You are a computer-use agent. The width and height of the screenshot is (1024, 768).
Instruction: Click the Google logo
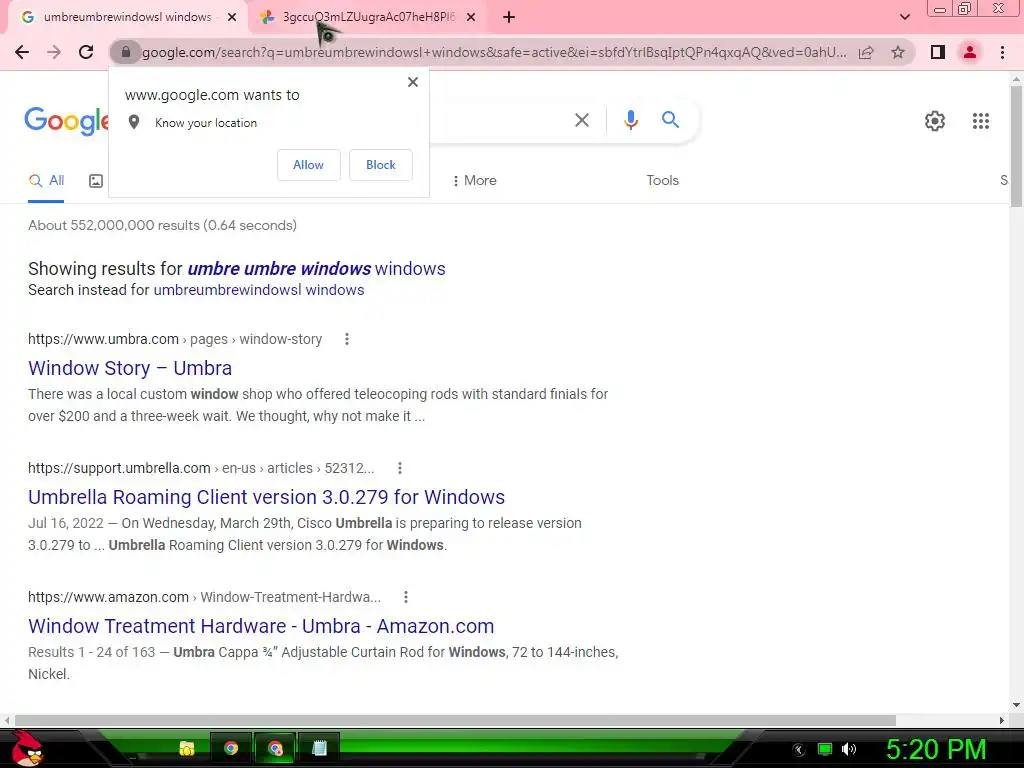click(67, 121)
